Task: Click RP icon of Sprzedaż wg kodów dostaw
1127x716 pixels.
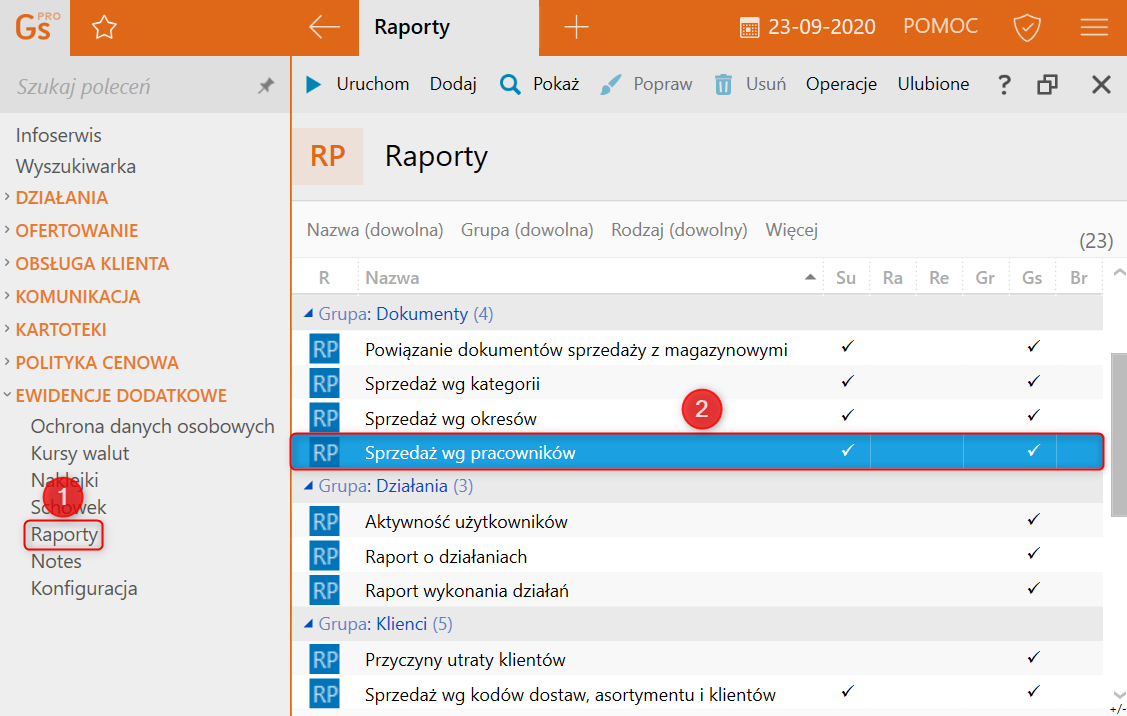Action: [x=325, y=694]
